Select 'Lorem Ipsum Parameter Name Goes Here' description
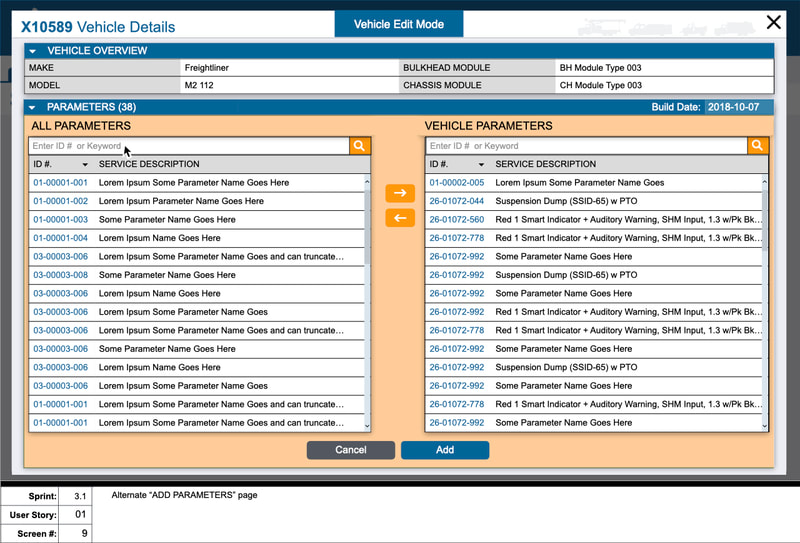This screenshot has width=800, height=543. (x=181, y=201)
